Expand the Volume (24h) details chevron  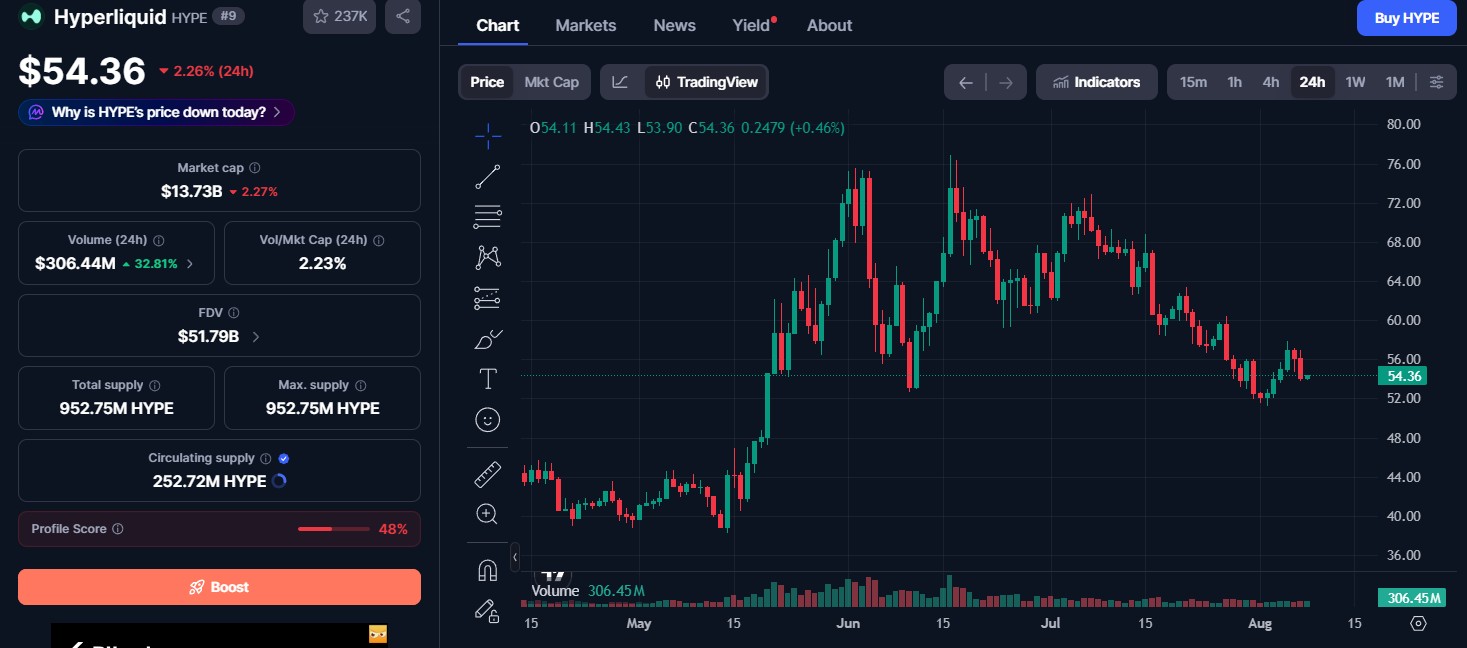tap(190, 264)
